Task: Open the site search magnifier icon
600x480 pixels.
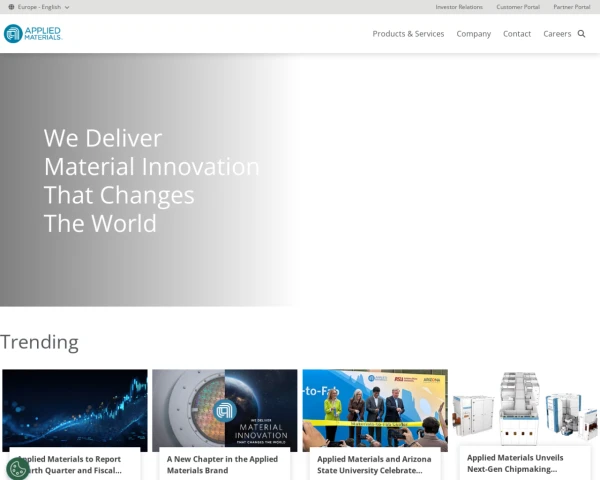Action: click(x=581, y=34)
